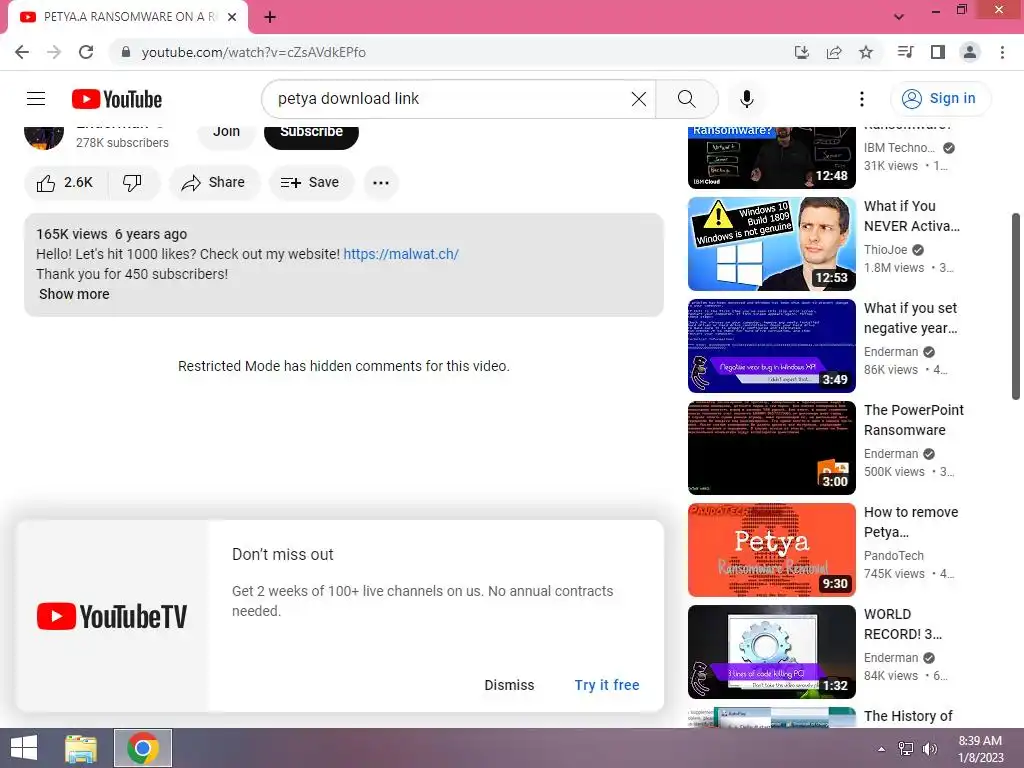Open Chrome three-dot menu
Screen dimensions: 1024x768
pos(1002,52)
